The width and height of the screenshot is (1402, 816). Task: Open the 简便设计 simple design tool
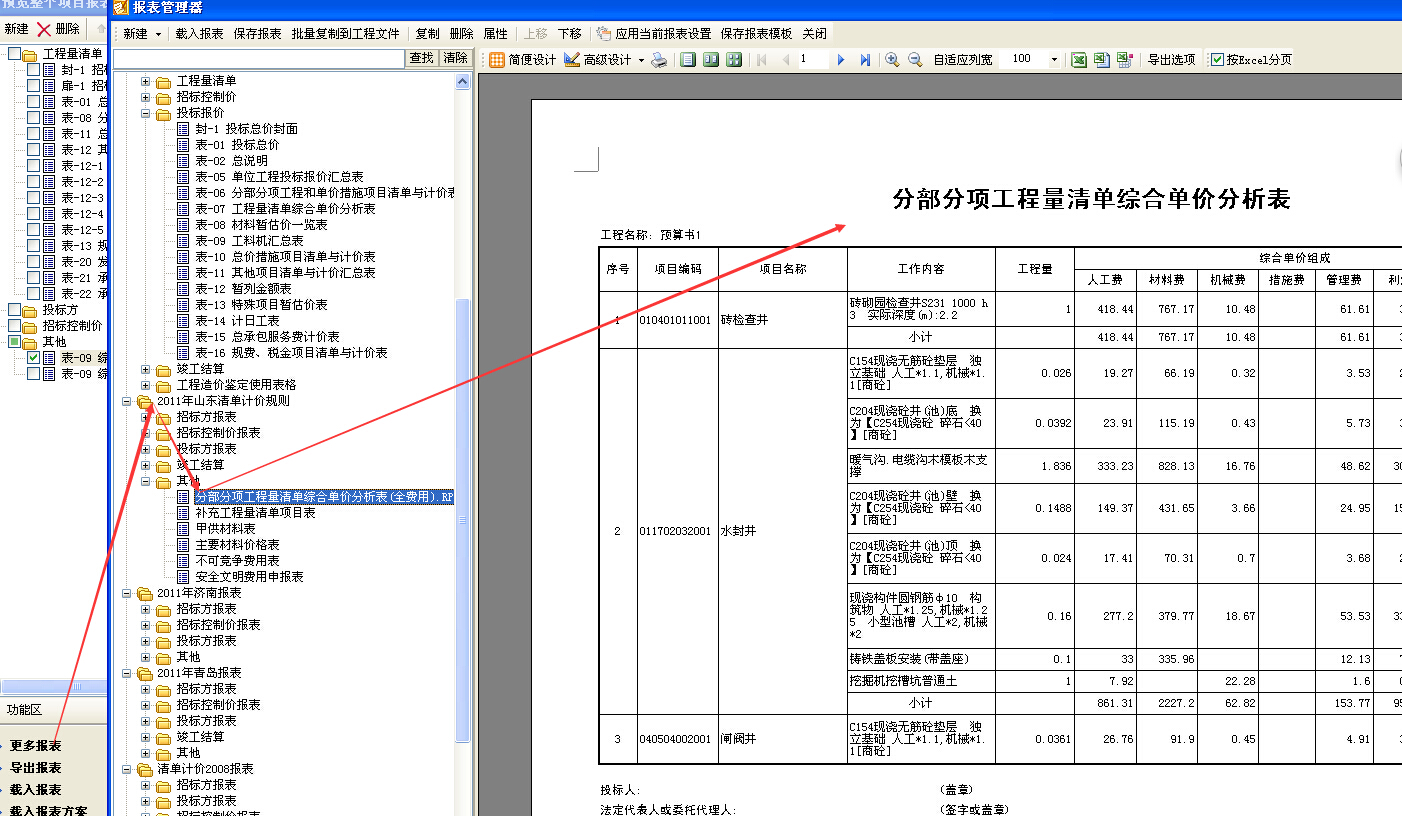point(521,60)
